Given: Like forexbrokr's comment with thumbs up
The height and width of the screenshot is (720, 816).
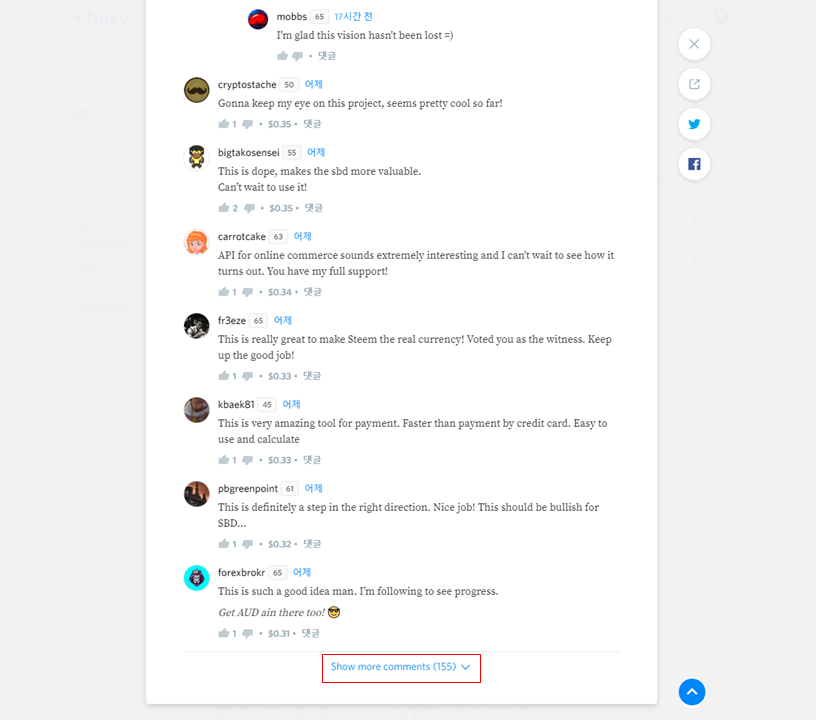Looking at the screenshot, I should point(224,633).
